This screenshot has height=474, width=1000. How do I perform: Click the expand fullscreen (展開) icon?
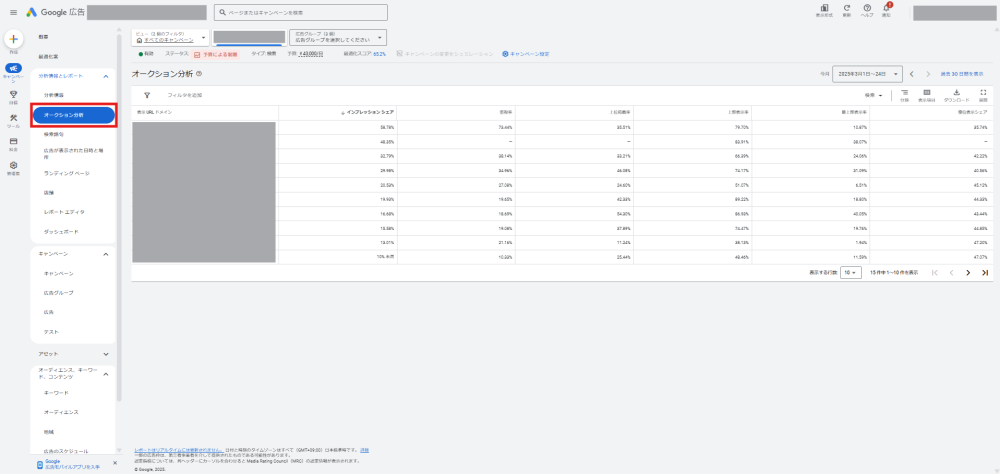[983, 93]
